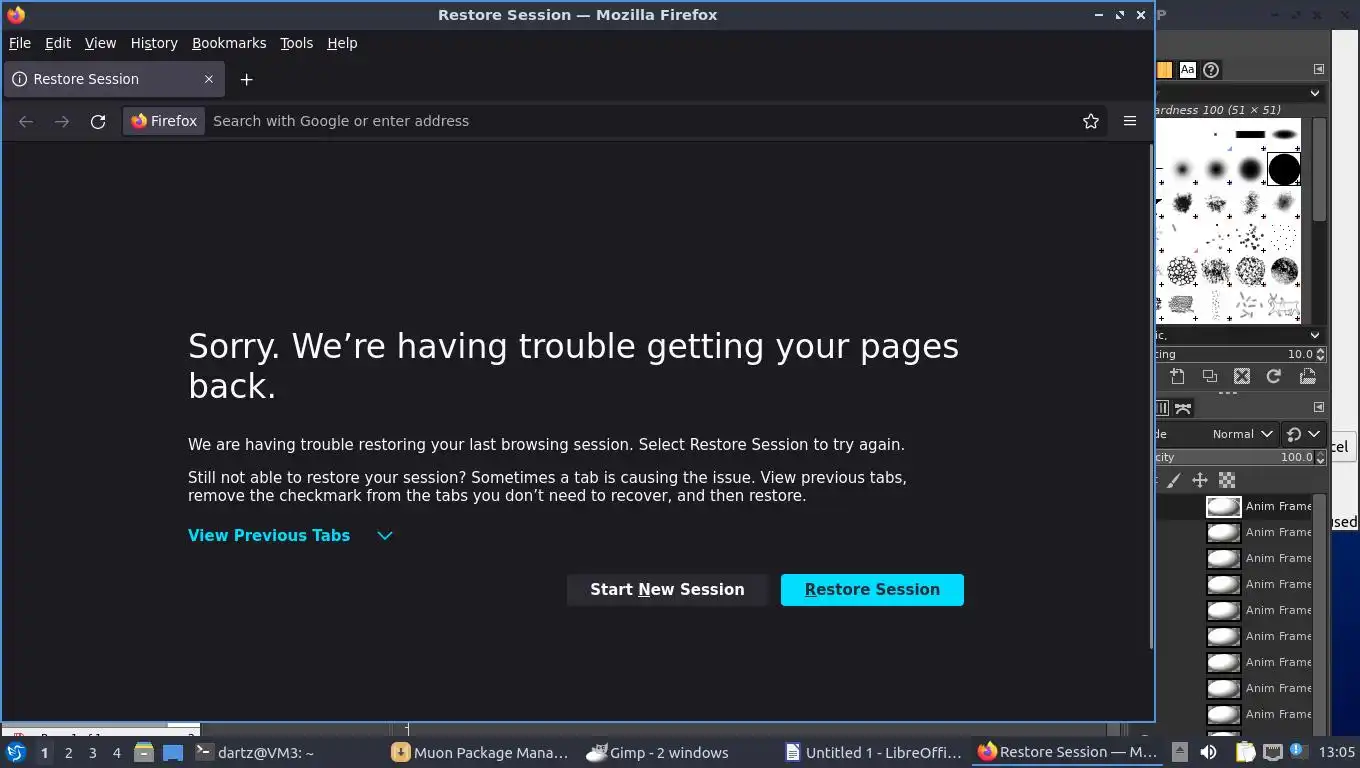
Task: Open the Bookmarks menu in Firefox
Action: [x=229, y=43]
